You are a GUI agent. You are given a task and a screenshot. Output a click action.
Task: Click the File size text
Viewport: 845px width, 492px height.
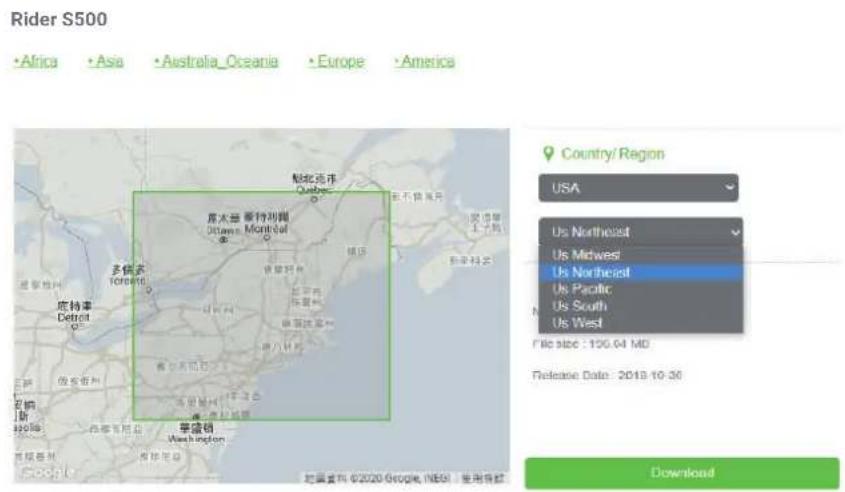(591, 344)
